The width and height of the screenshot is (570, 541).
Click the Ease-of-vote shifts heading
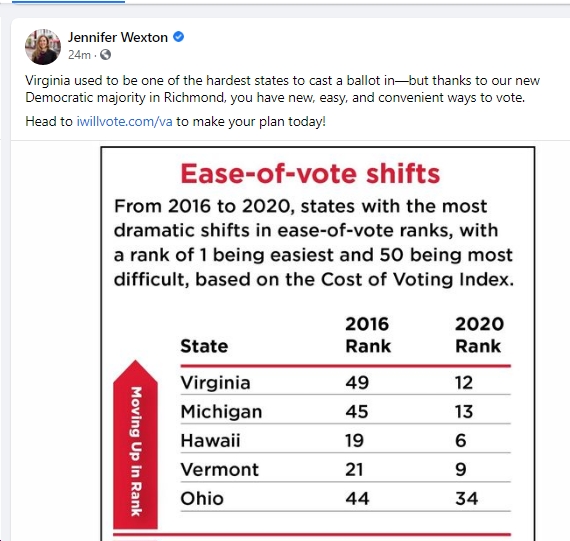pos(310,174)
